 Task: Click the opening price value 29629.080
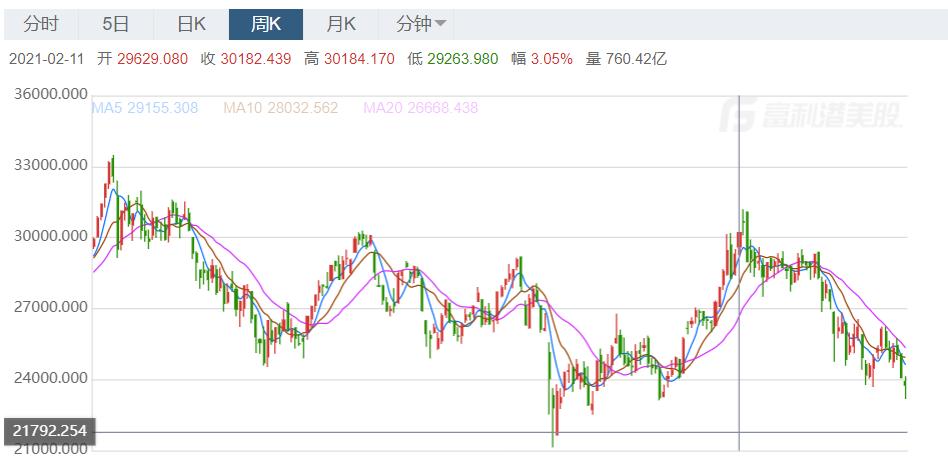coord(152,59)
